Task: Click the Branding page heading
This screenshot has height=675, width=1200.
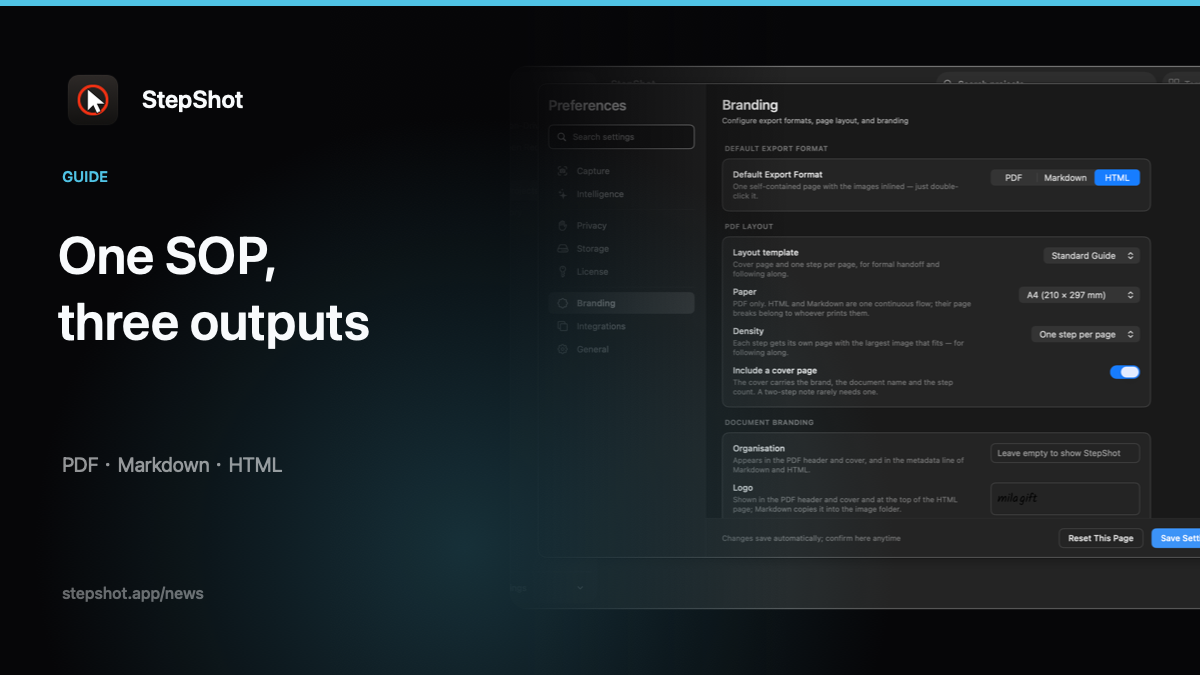Action: (750, 105)
